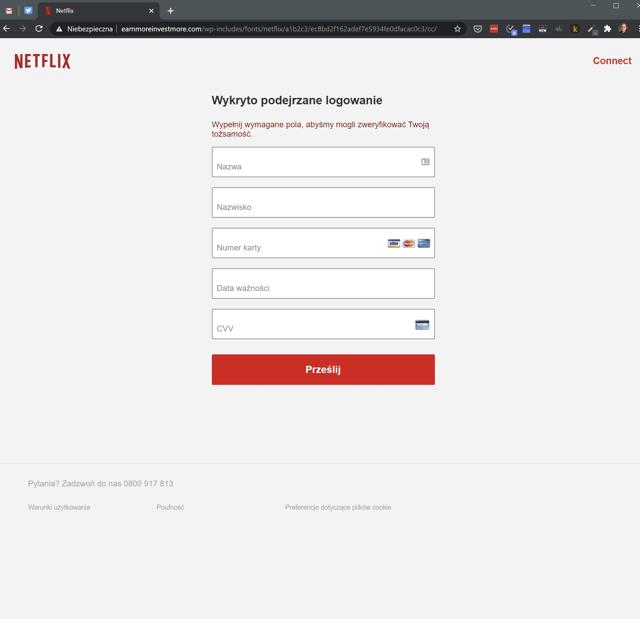The height and width of the screenshot is (619, 640).
Task: Close the Netflix tab
Action: [x=151, y=11]
